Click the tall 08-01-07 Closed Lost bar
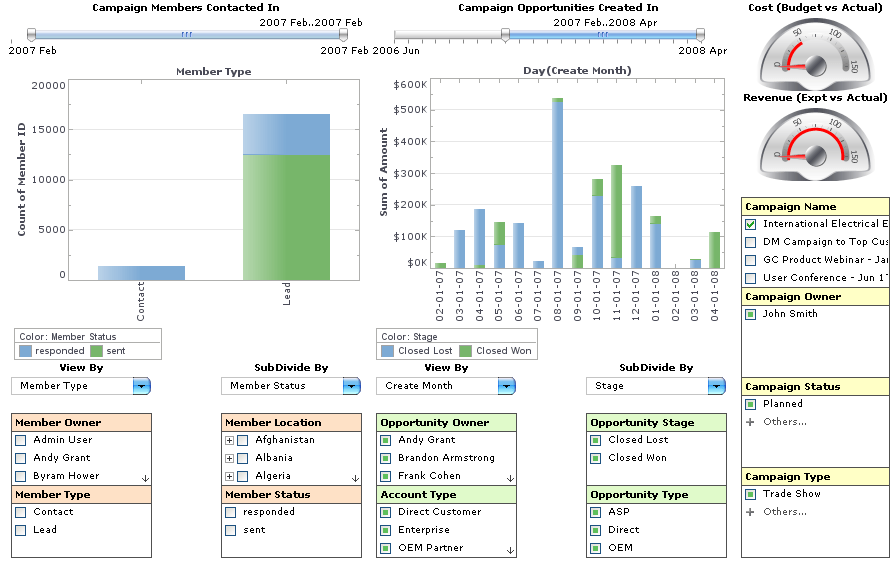This screenshot has width=893, height=563. (x=558, y=185)
